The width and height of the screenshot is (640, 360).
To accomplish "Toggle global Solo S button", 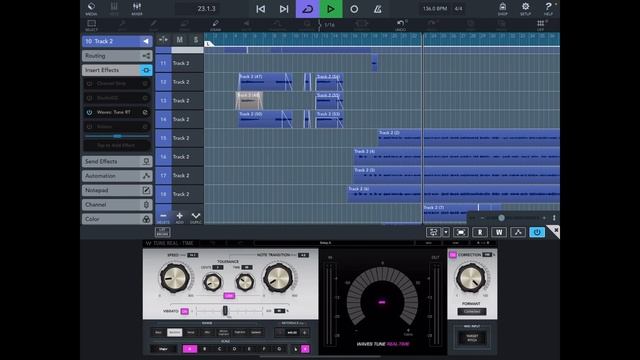I will [196, 40].
